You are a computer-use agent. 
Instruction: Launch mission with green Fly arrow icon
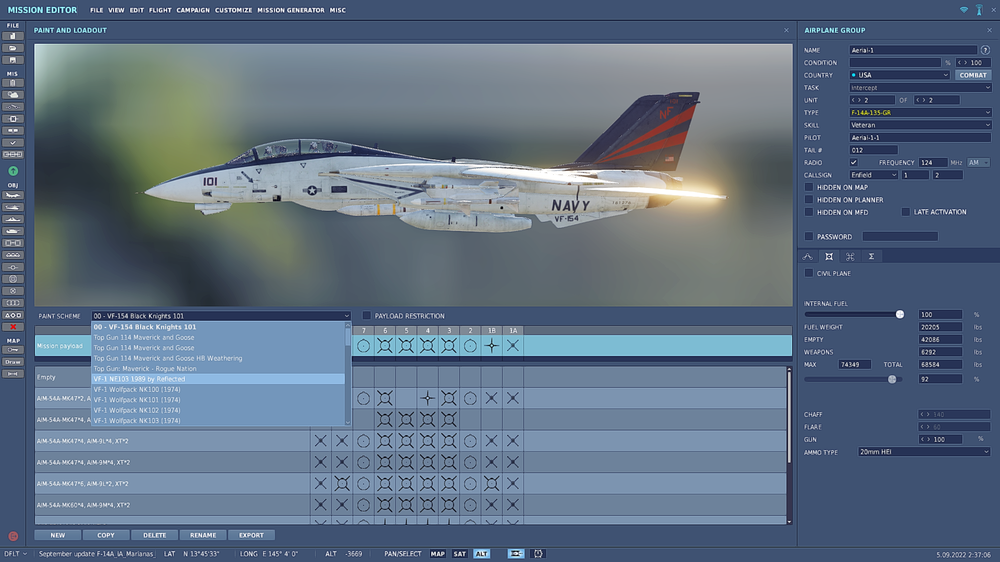point(13,171)
